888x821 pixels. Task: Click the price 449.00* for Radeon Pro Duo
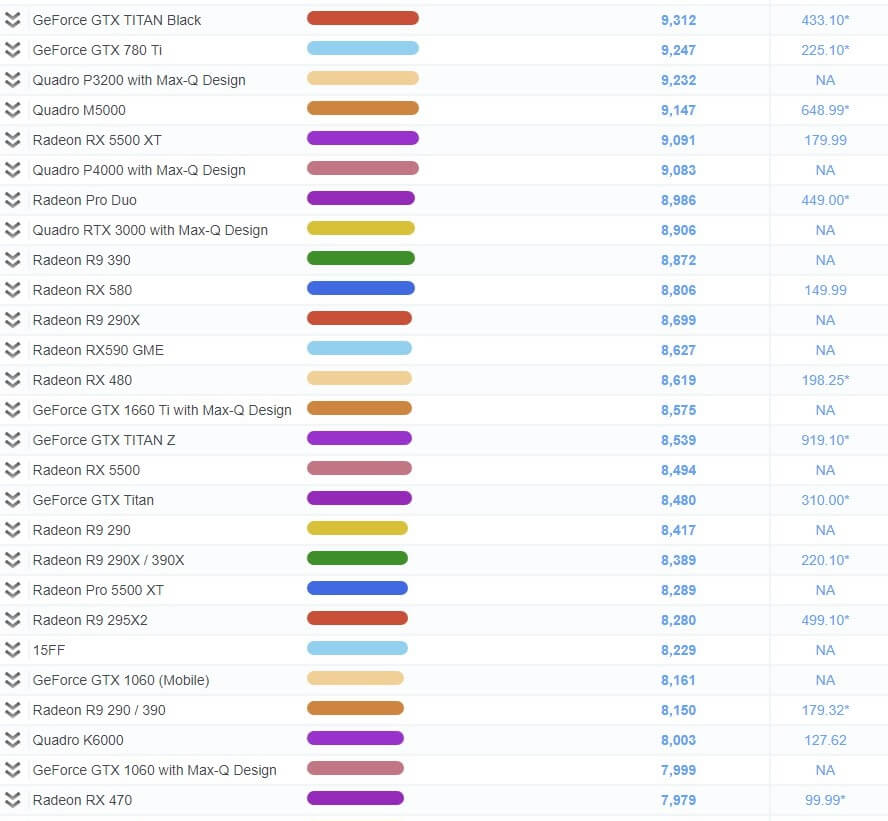(825, 200)
